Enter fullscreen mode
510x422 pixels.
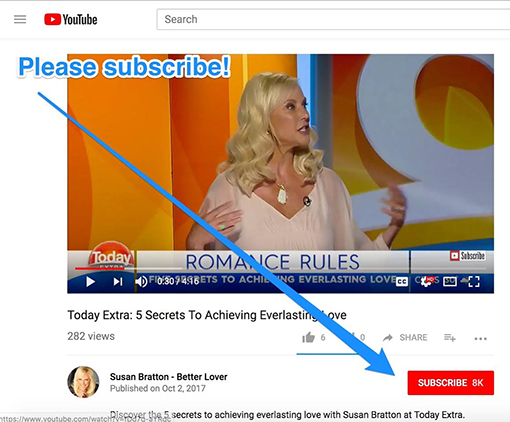474,282
